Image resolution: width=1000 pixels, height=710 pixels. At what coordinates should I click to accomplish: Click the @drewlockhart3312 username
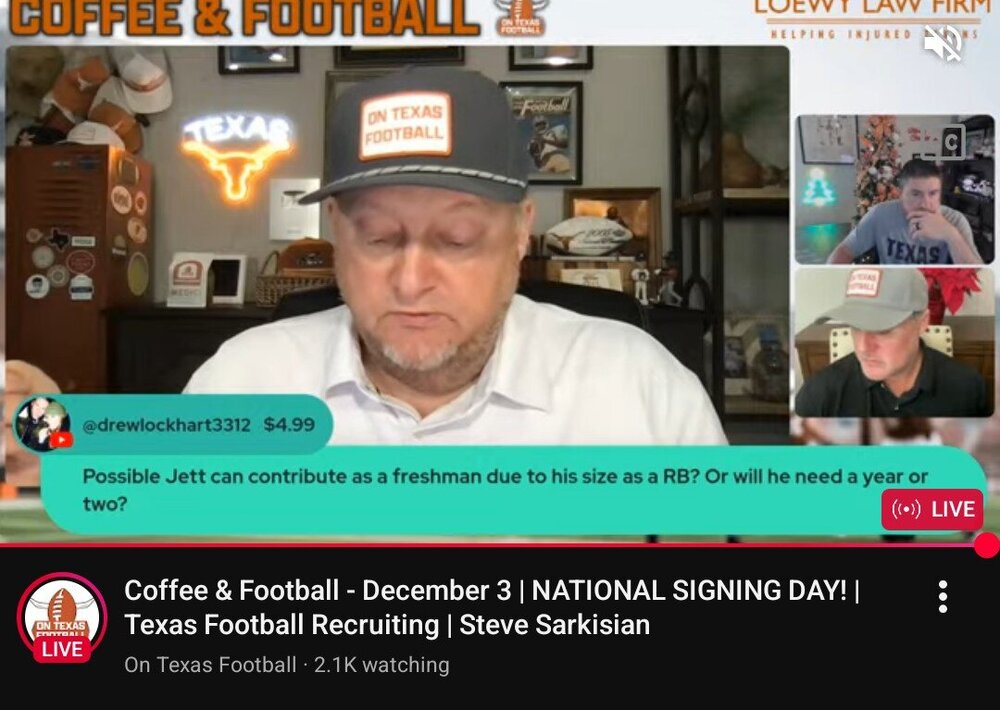tap(166, 425)
